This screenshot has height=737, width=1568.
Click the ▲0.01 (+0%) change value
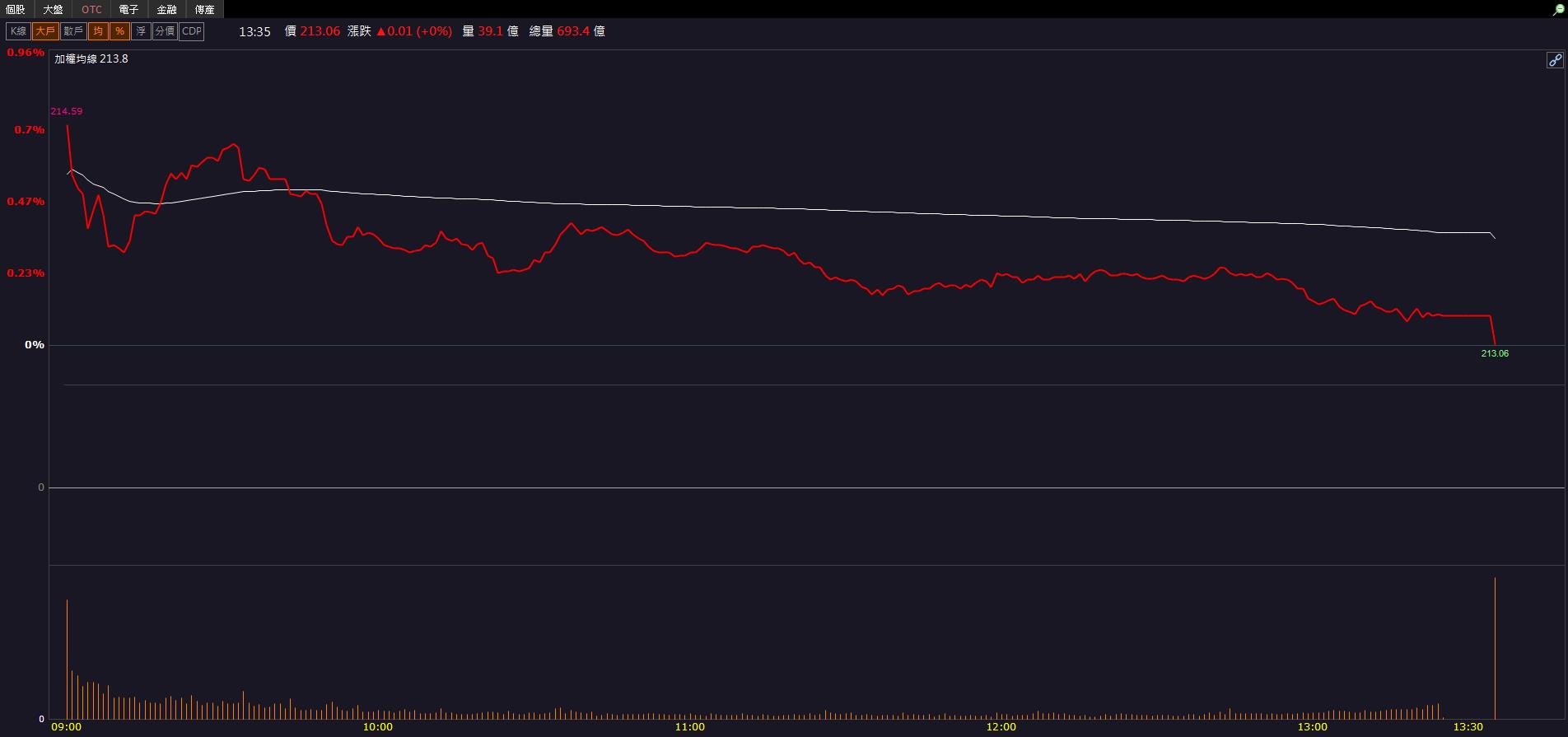point(414,31)
